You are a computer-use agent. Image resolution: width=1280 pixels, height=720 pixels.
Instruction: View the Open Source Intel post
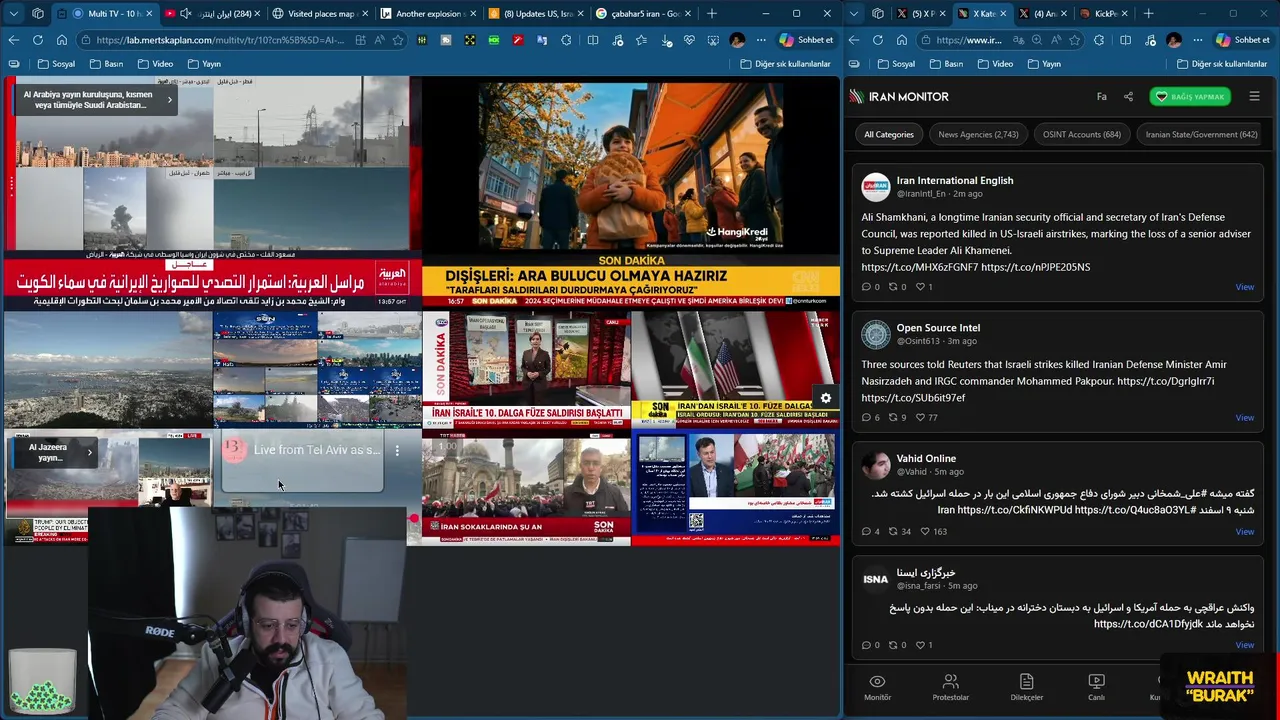click(x=1244, y=418)
